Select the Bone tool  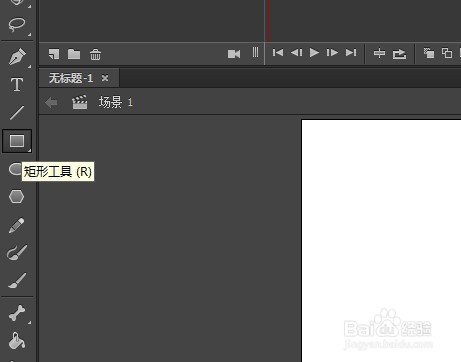[x=17, y=313]
